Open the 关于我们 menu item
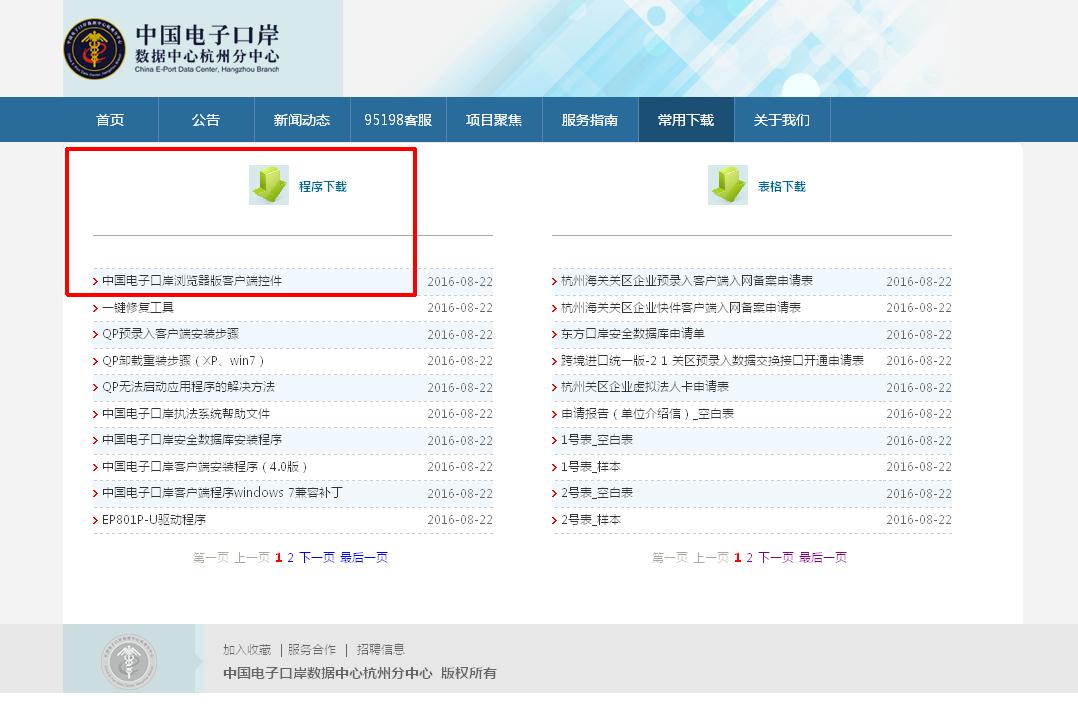 782,120
